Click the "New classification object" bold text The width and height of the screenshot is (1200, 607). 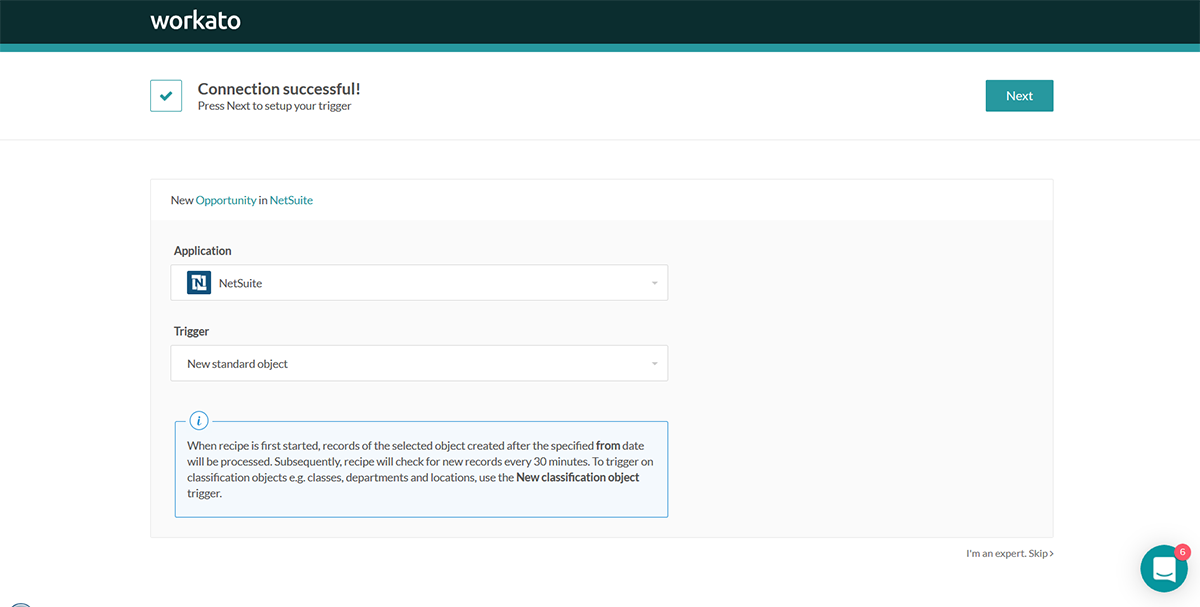578,477
